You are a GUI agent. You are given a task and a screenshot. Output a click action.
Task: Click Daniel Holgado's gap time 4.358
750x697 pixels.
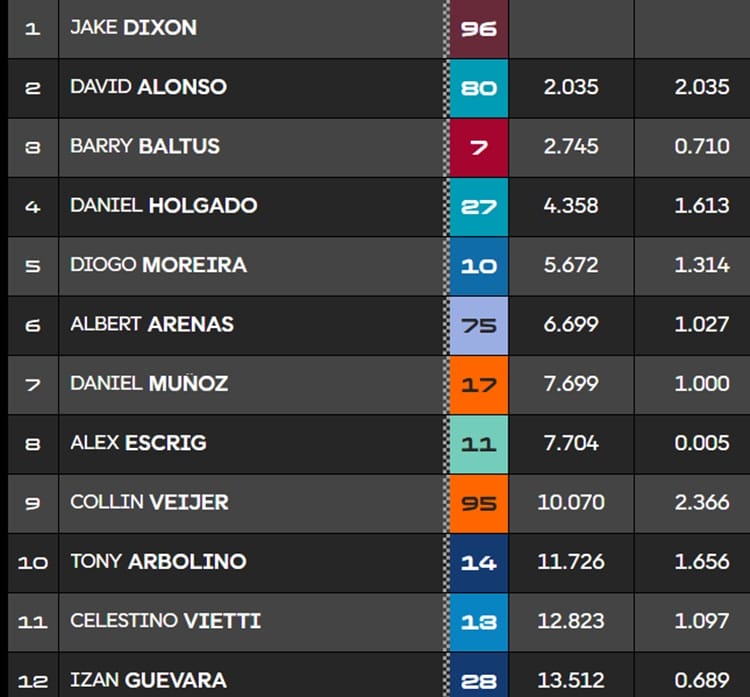click(571, 206)
